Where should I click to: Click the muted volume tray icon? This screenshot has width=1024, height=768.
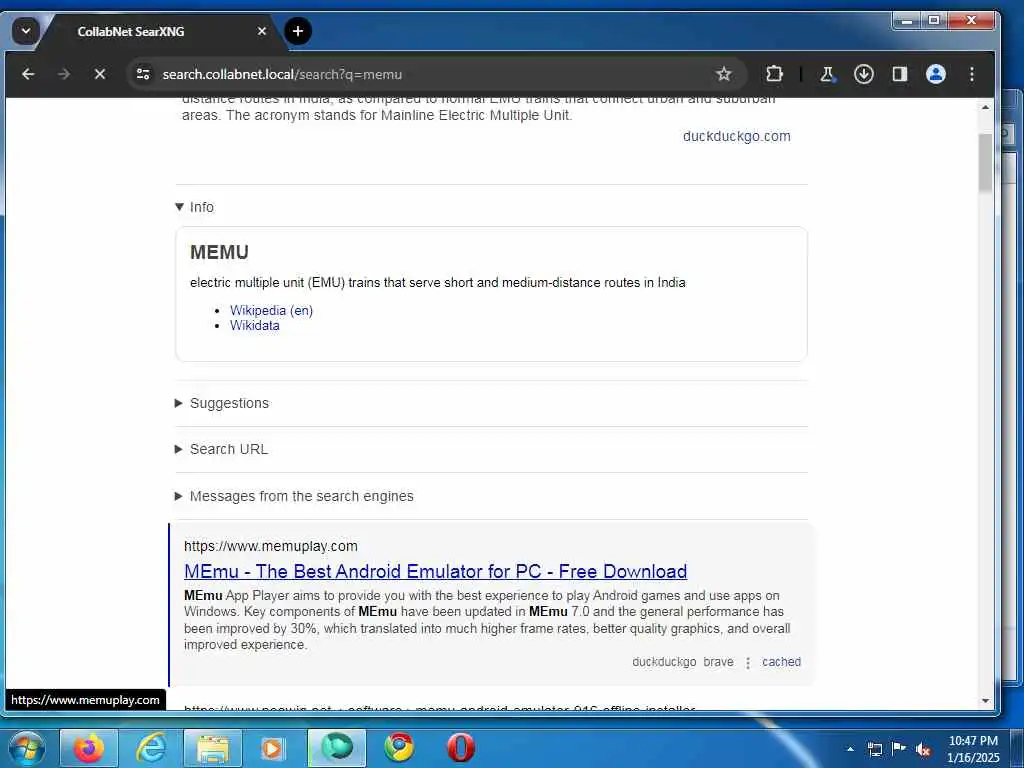tap(923, 750)
